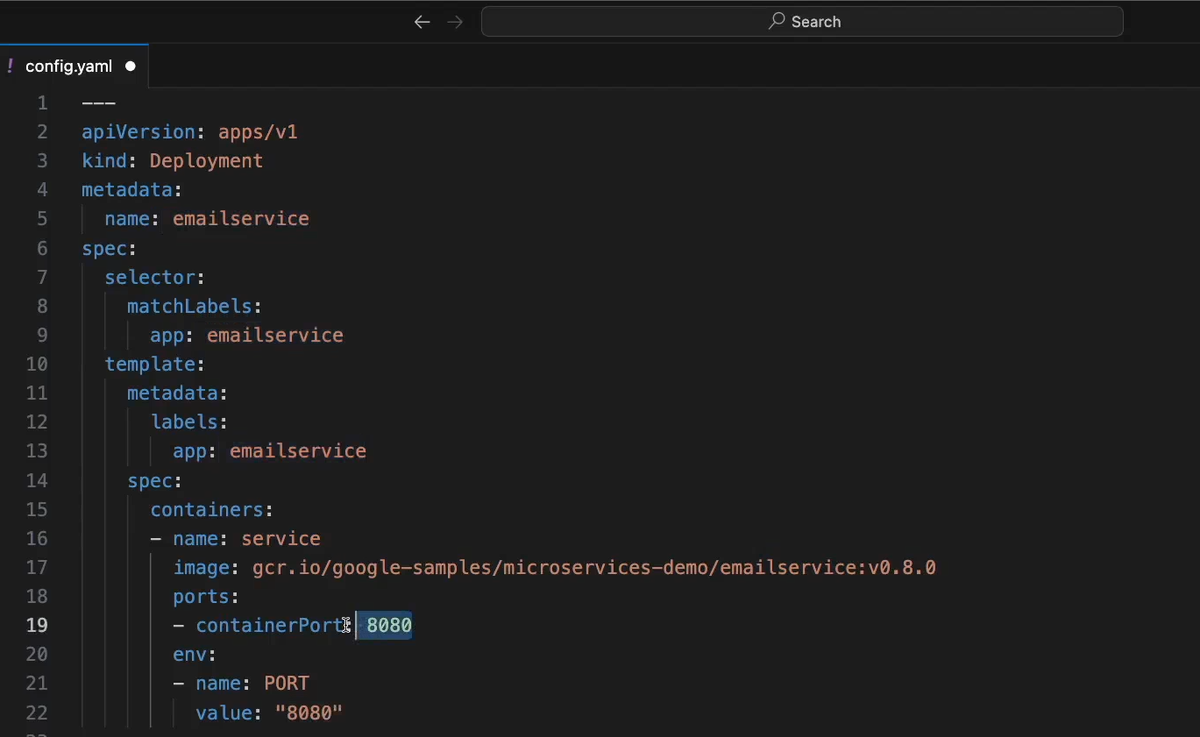
Task: Click the Deployment value on line 3
Action: pos(206,161)
